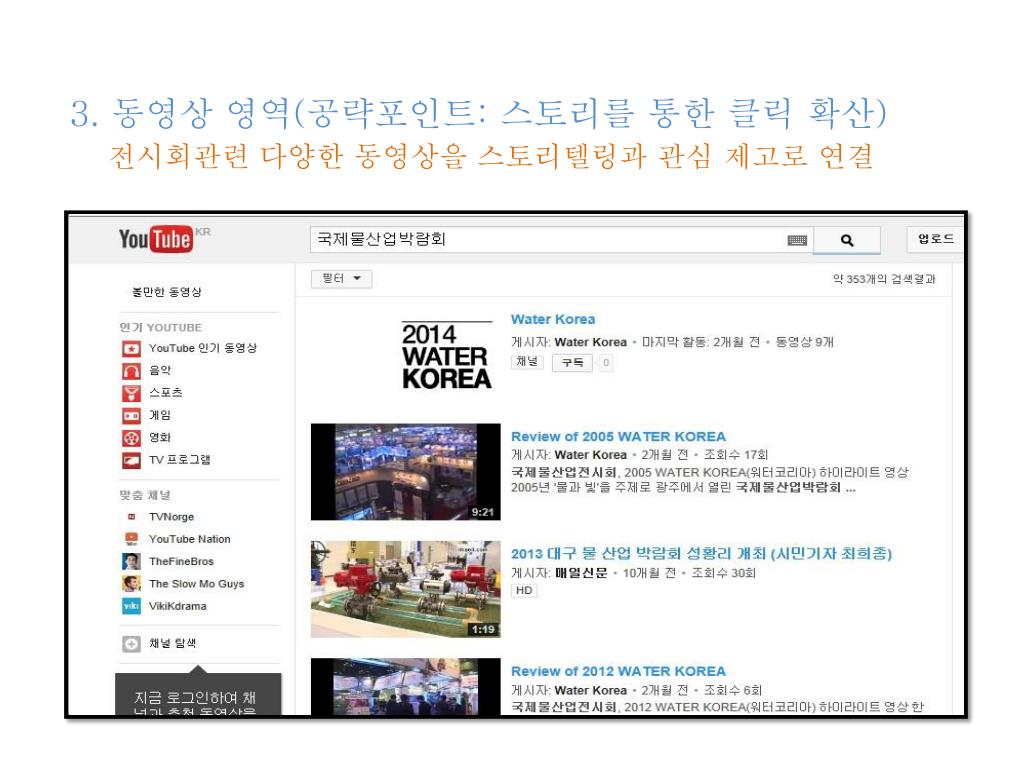This screenshot has height=768, width=1024.
Task: Open YouTube Nation channel label
Action: coord(189,539)
